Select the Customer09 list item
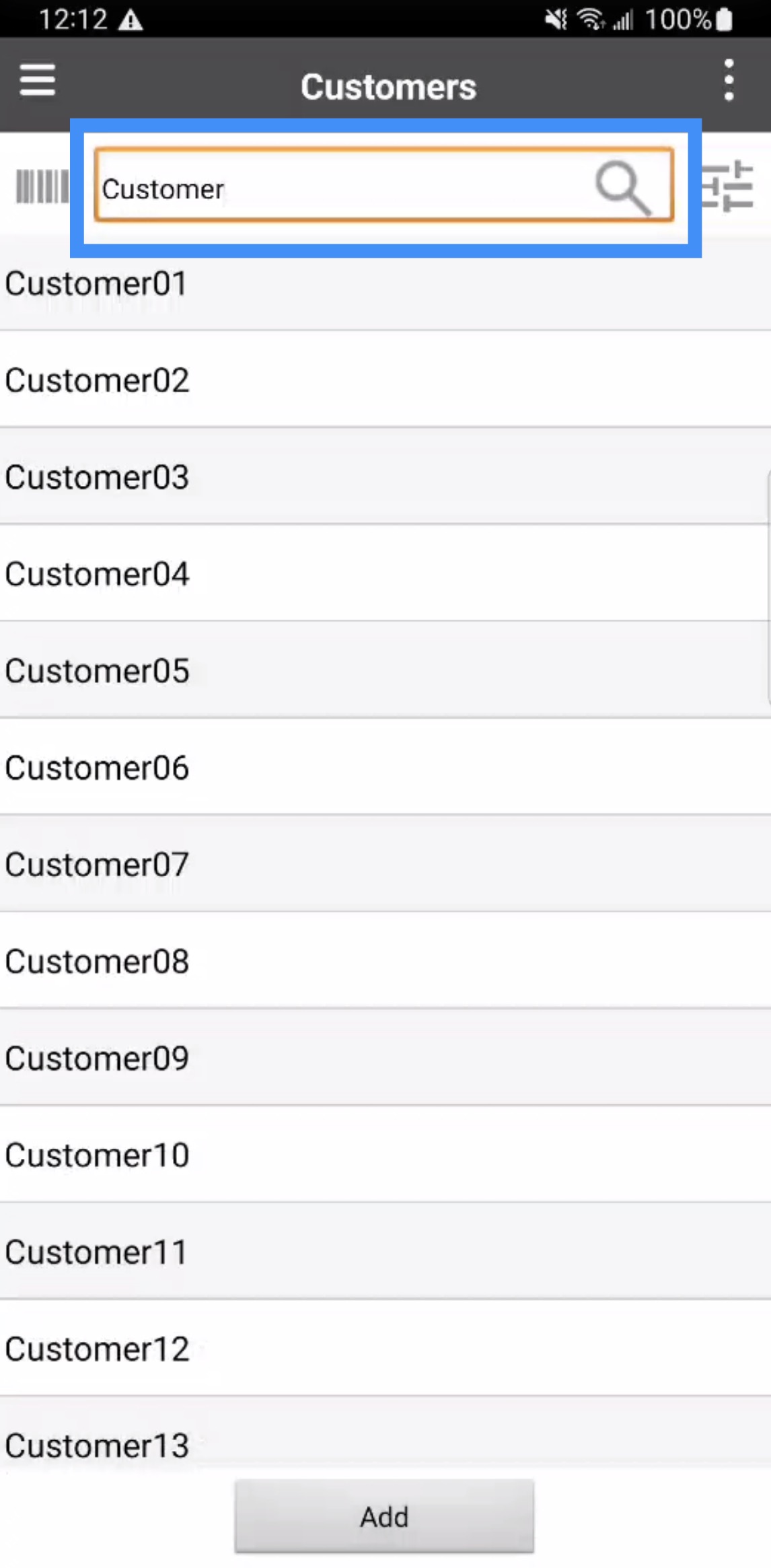 385,1058
